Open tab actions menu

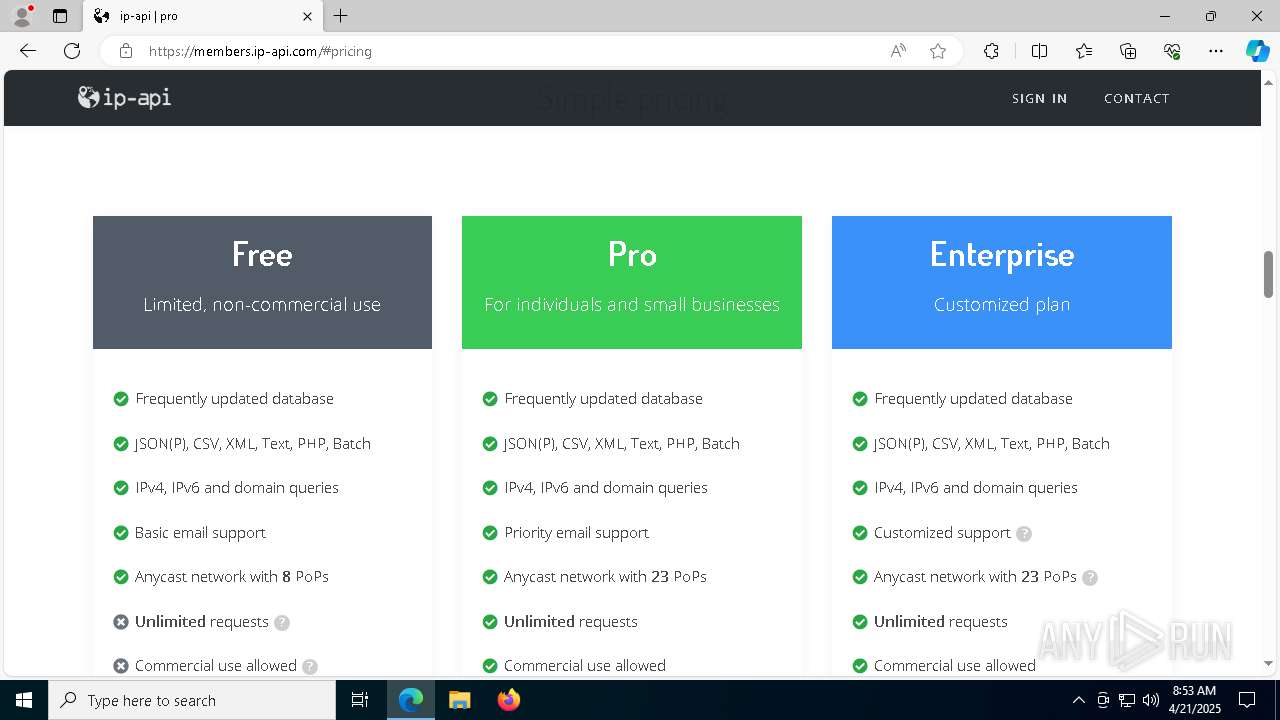(x=60, y=16)
